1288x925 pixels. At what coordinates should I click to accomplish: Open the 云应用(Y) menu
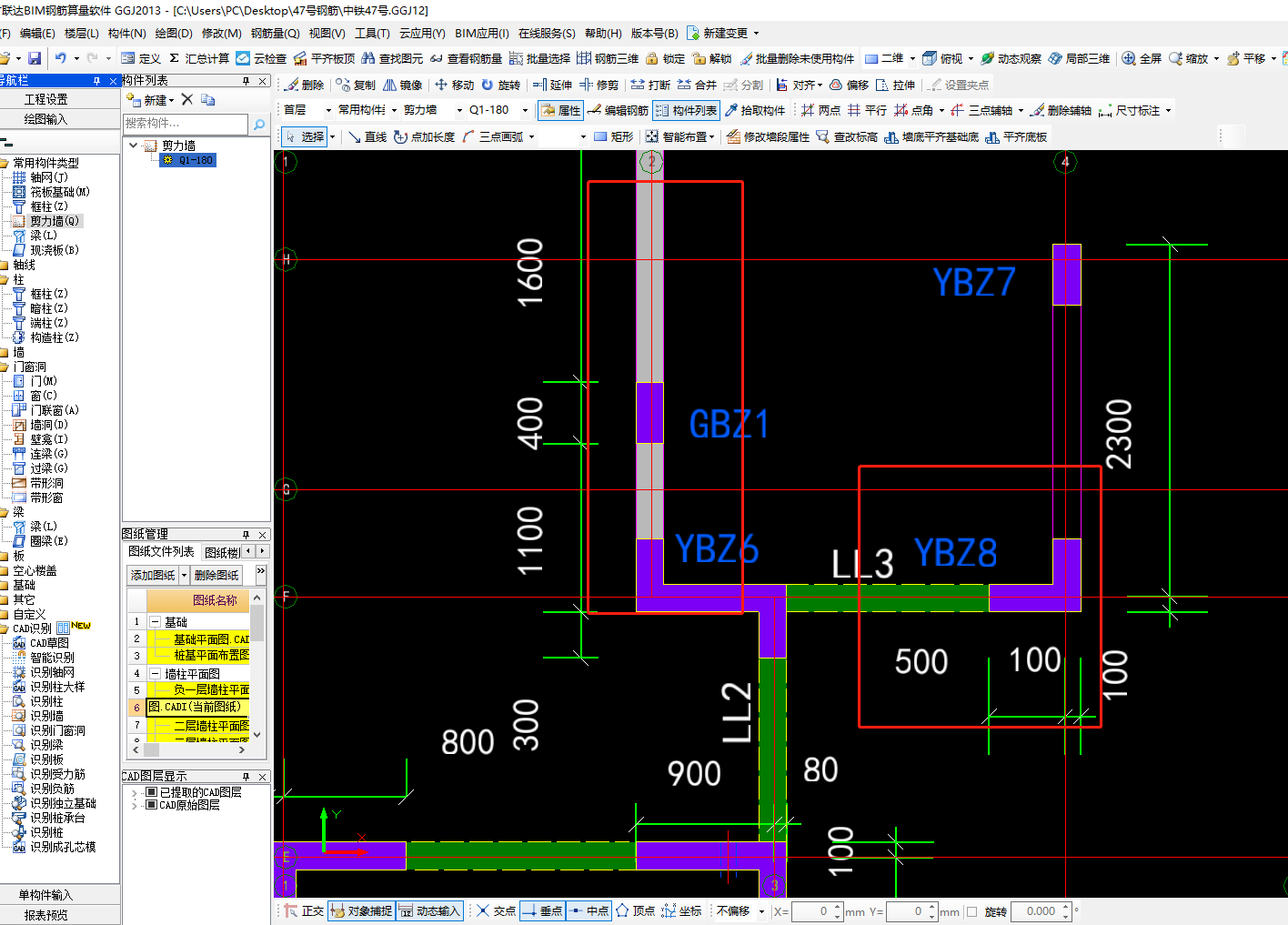click(x=422, y=33)
